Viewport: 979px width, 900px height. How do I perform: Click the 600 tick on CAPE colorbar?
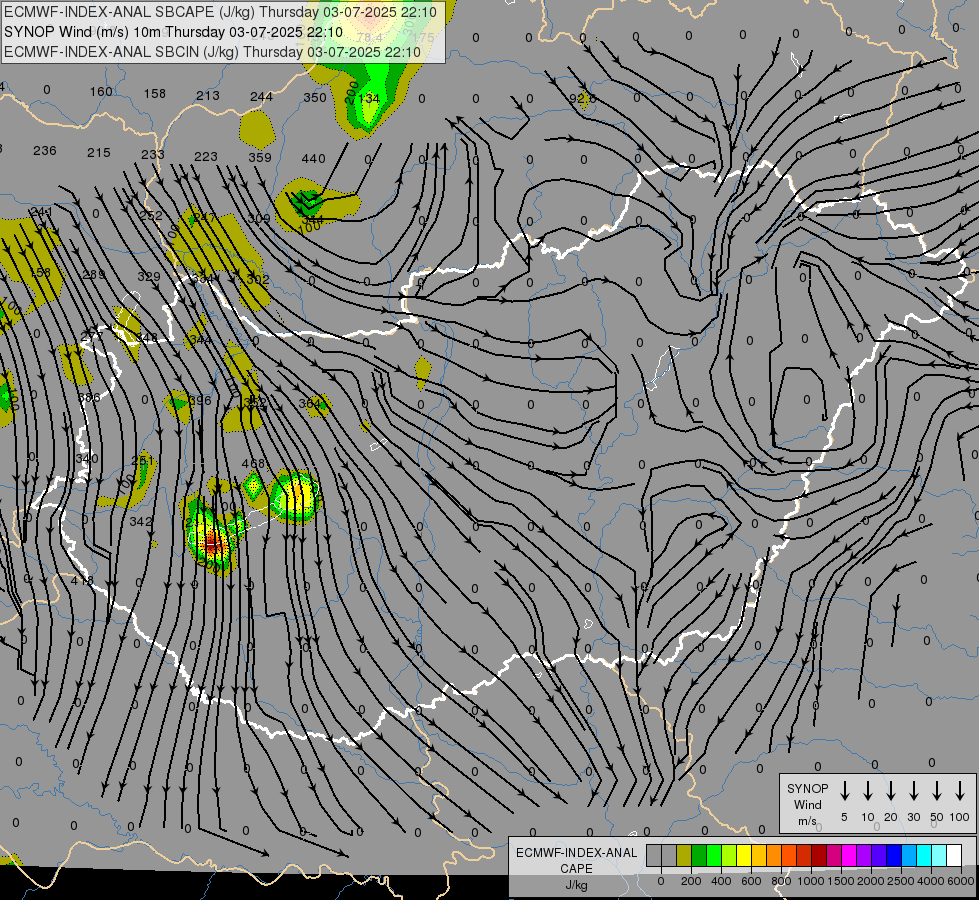click(751, 881)
